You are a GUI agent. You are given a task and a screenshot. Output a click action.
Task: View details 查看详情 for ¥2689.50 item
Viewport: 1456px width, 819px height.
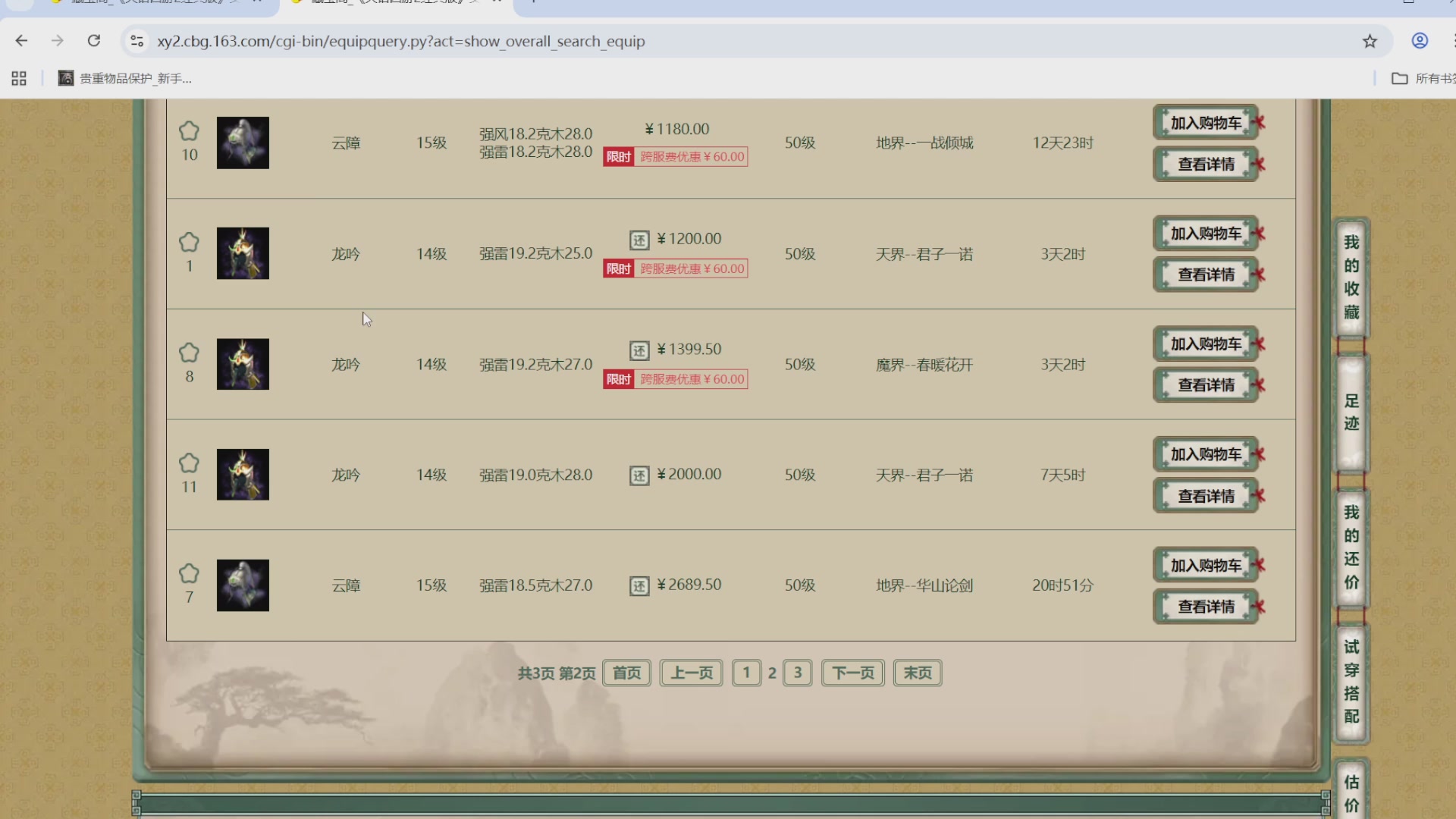click(x=1205, y=607)
